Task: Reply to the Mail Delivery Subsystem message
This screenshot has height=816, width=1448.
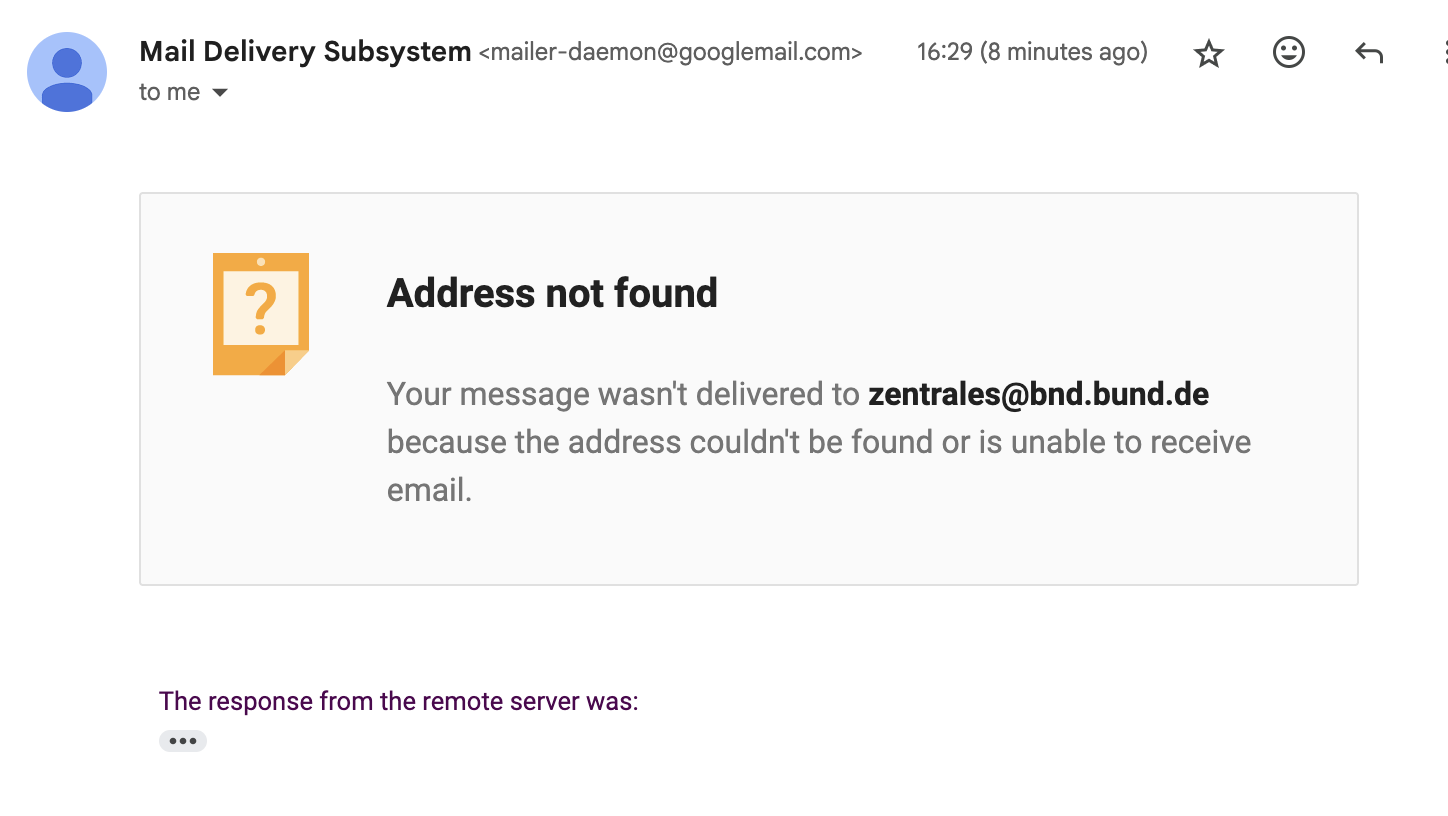Action: click(x=1368, y=53)
